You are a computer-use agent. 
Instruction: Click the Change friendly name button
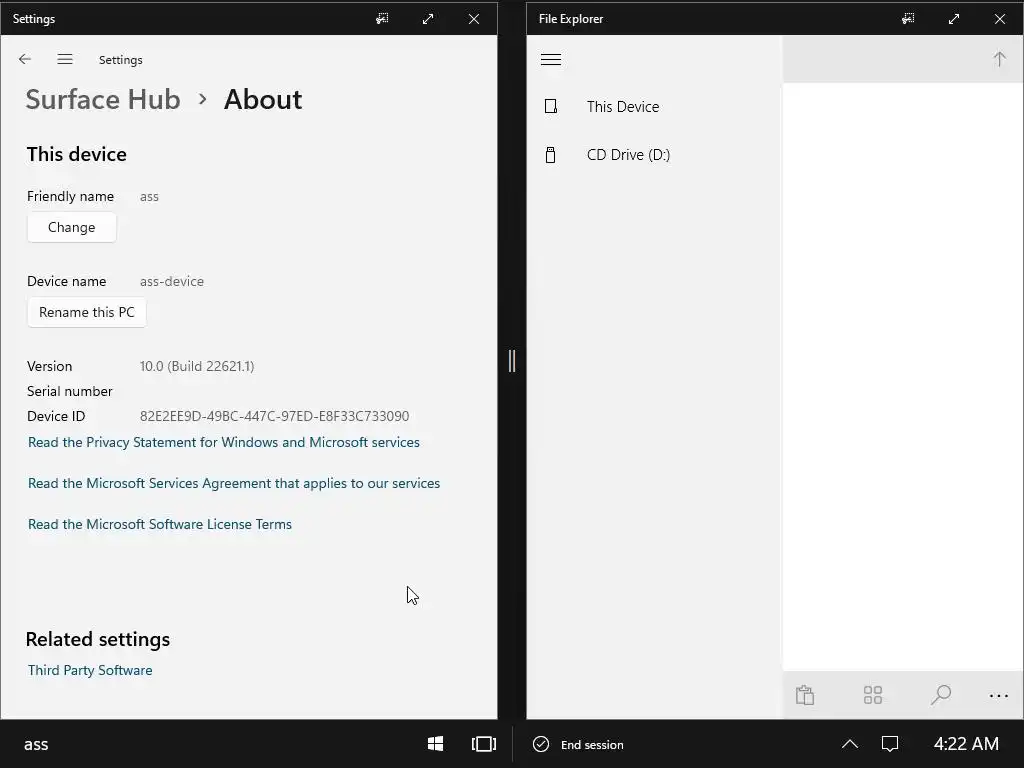[x=72, y=227]
